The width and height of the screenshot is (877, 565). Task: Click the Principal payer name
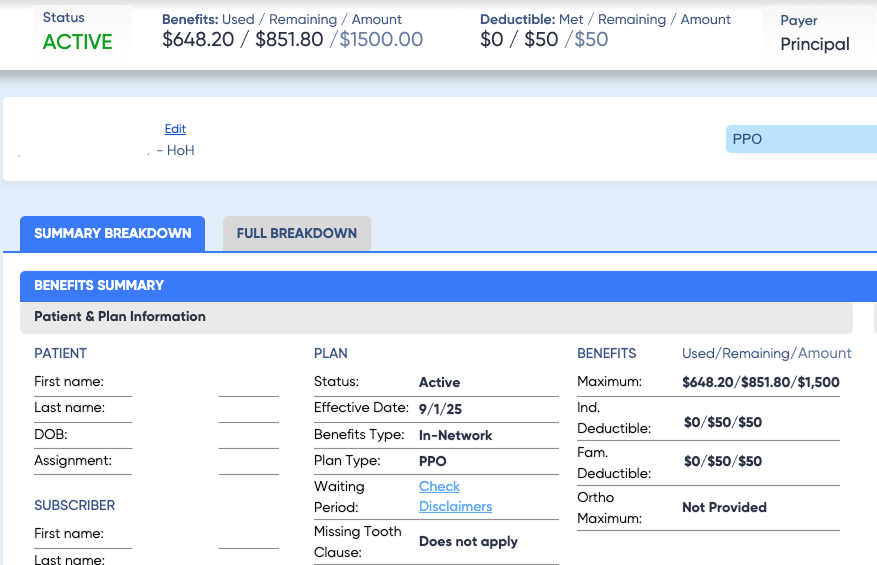click(814, 44)
